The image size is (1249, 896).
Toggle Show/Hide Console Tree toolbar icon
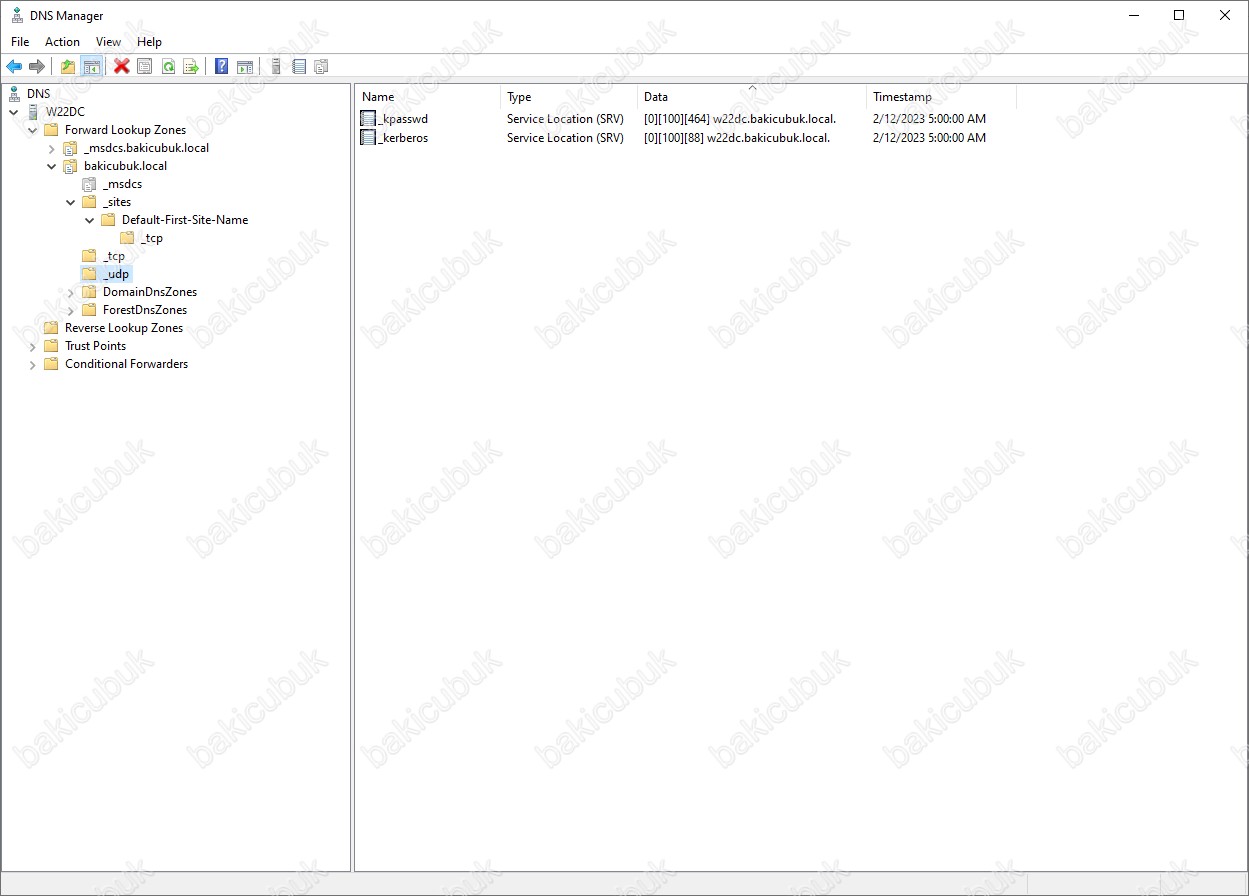pyautogui.click(x=91, y=67)
